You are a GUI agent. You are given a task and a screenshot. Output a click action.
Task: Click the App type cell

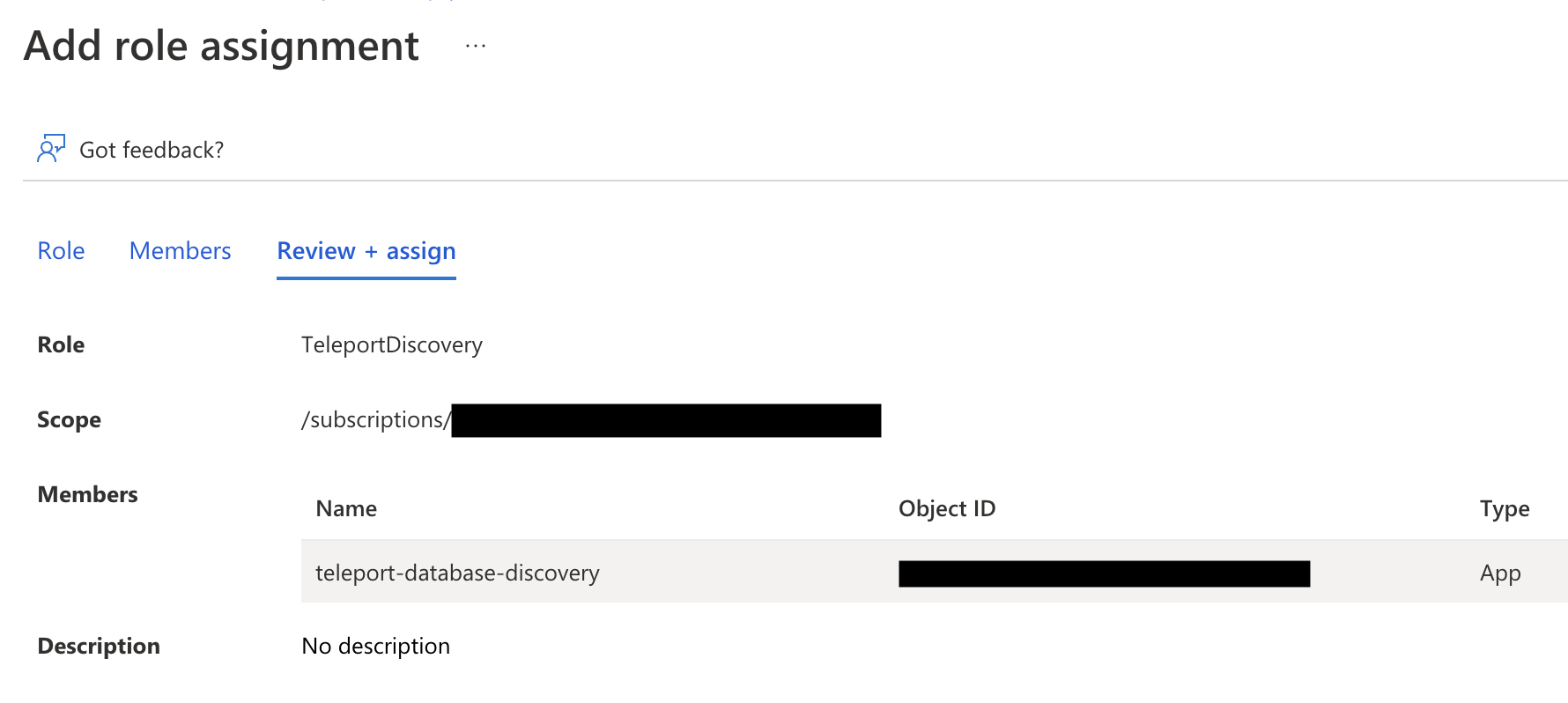[1500, 573]
